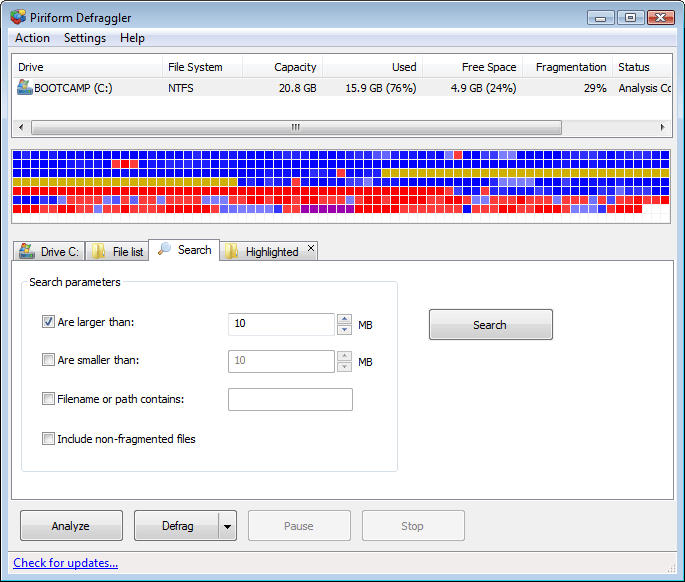Switch to the Highlighted tab
685x582 pixels.
pos(268,251)
